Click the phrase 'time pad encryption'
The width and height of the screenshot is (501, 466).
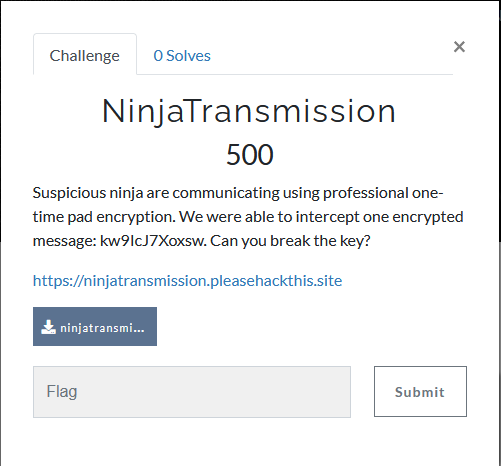point(104,217)
